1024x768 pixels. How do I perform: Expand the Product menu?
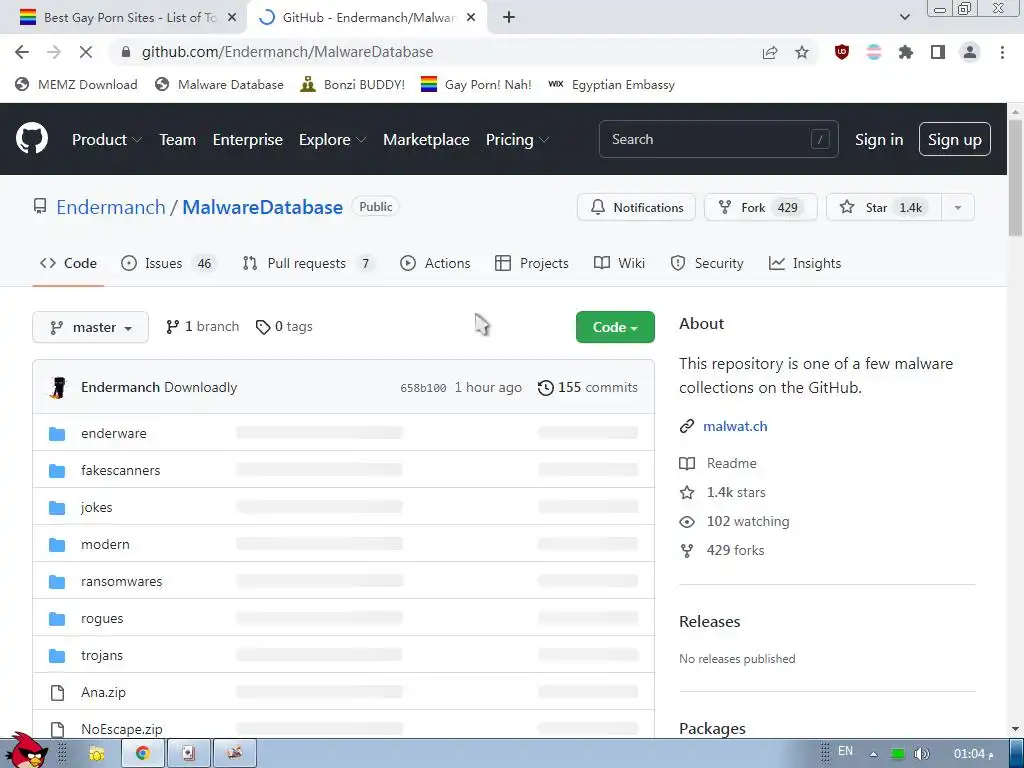pos(106,140)
